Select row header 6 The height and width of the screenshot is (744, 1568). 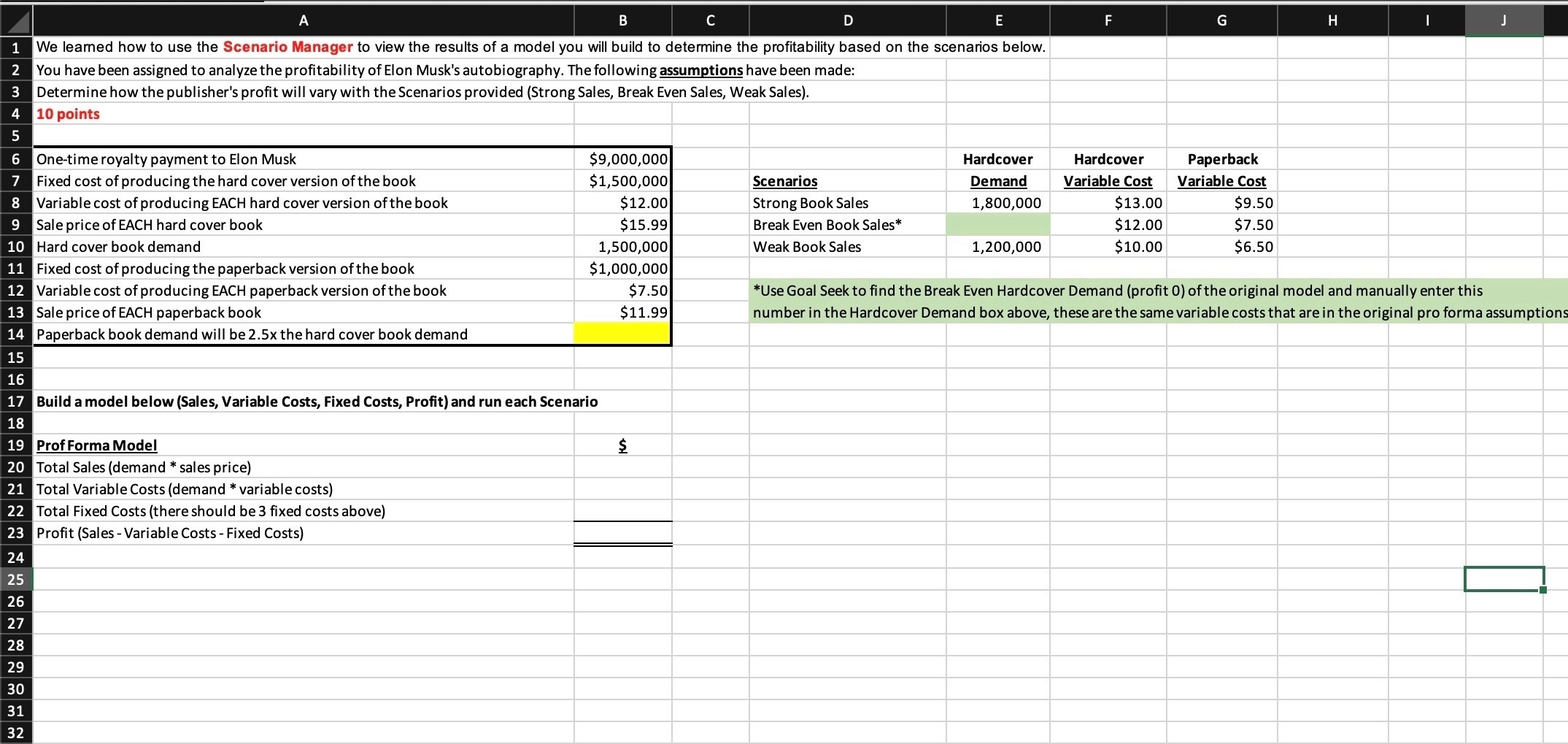pos(16,158)
